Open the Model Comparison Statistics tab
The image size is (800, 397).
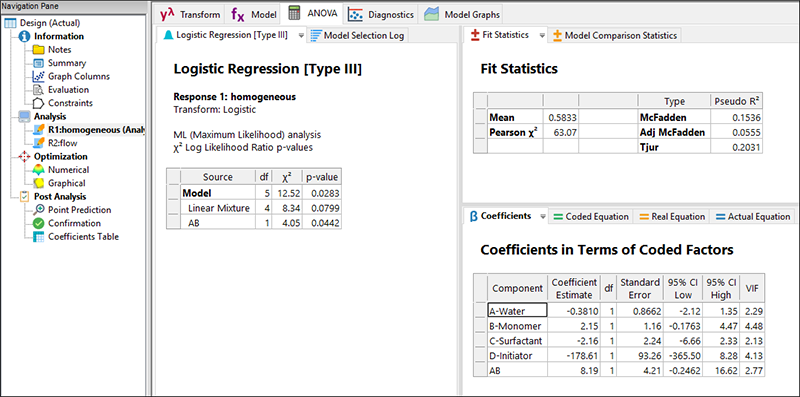[615, 35]
